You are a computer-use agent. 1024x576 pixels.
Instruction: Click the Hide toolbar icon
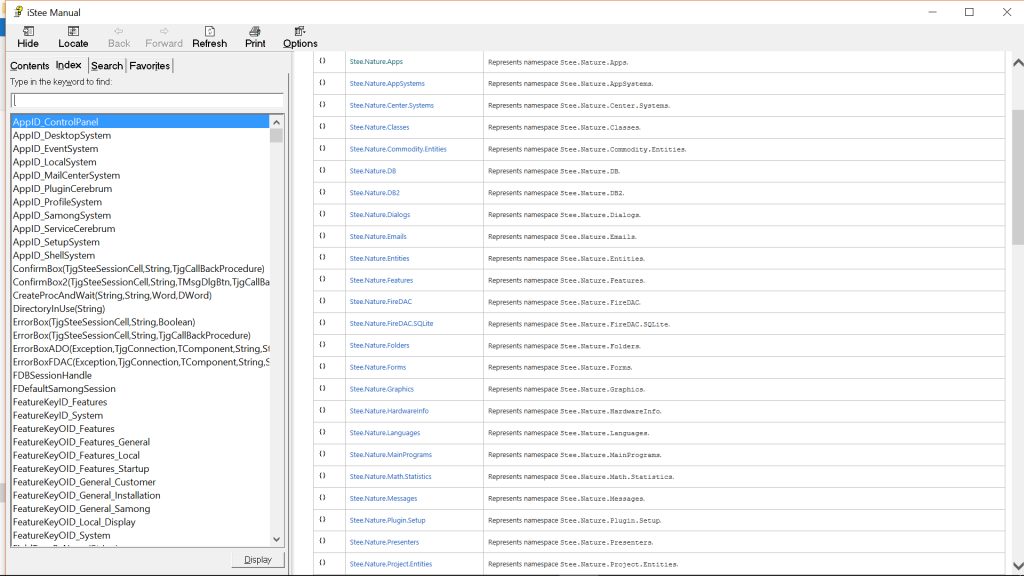28,32
